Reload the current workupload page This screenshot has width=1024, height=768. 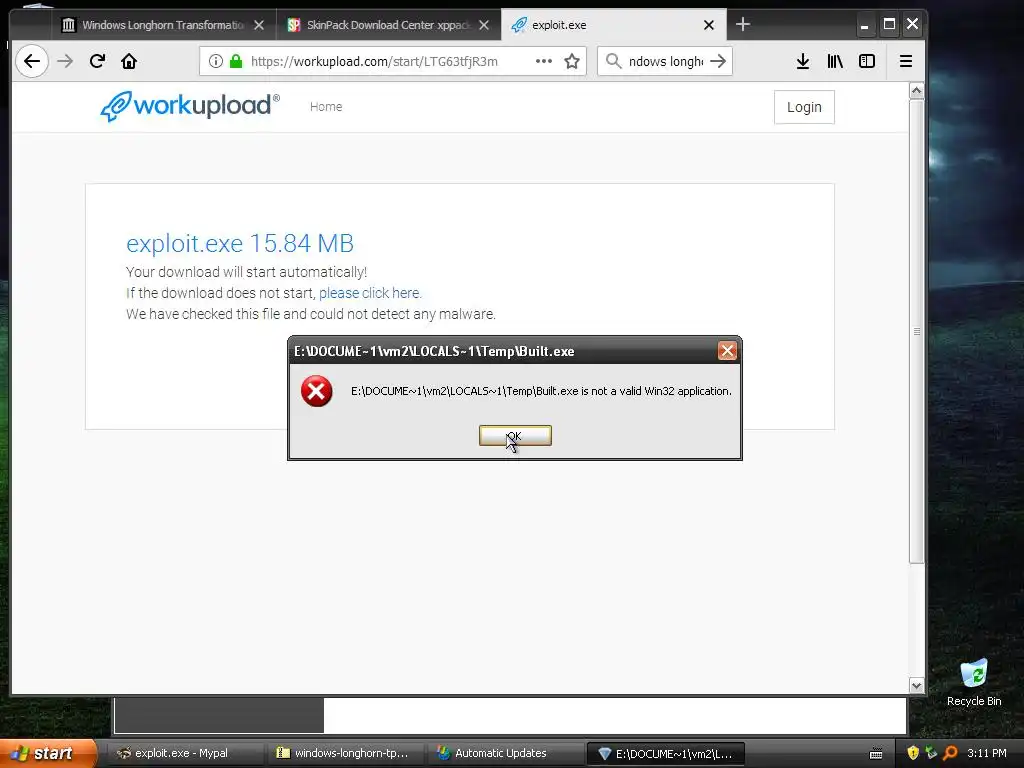coord(97,61)
